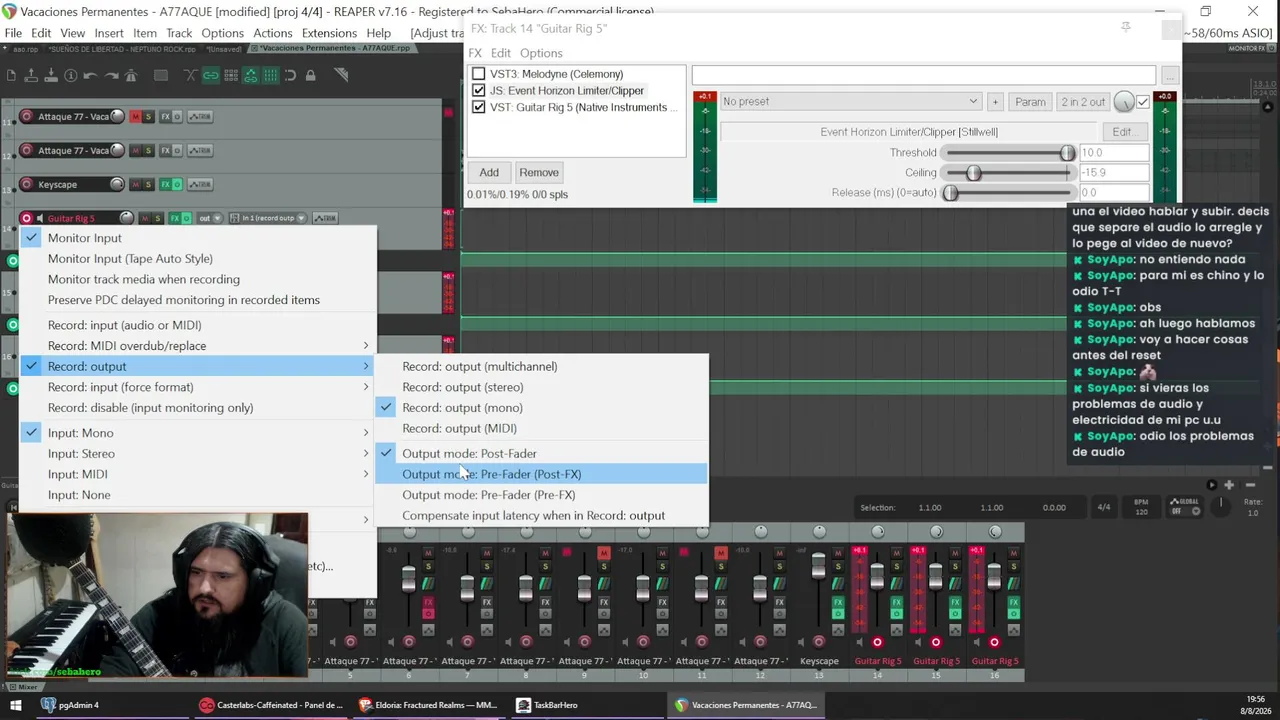Click the Ceiling value field
The image size is (1280, 720).
(x=1114, y=173)
